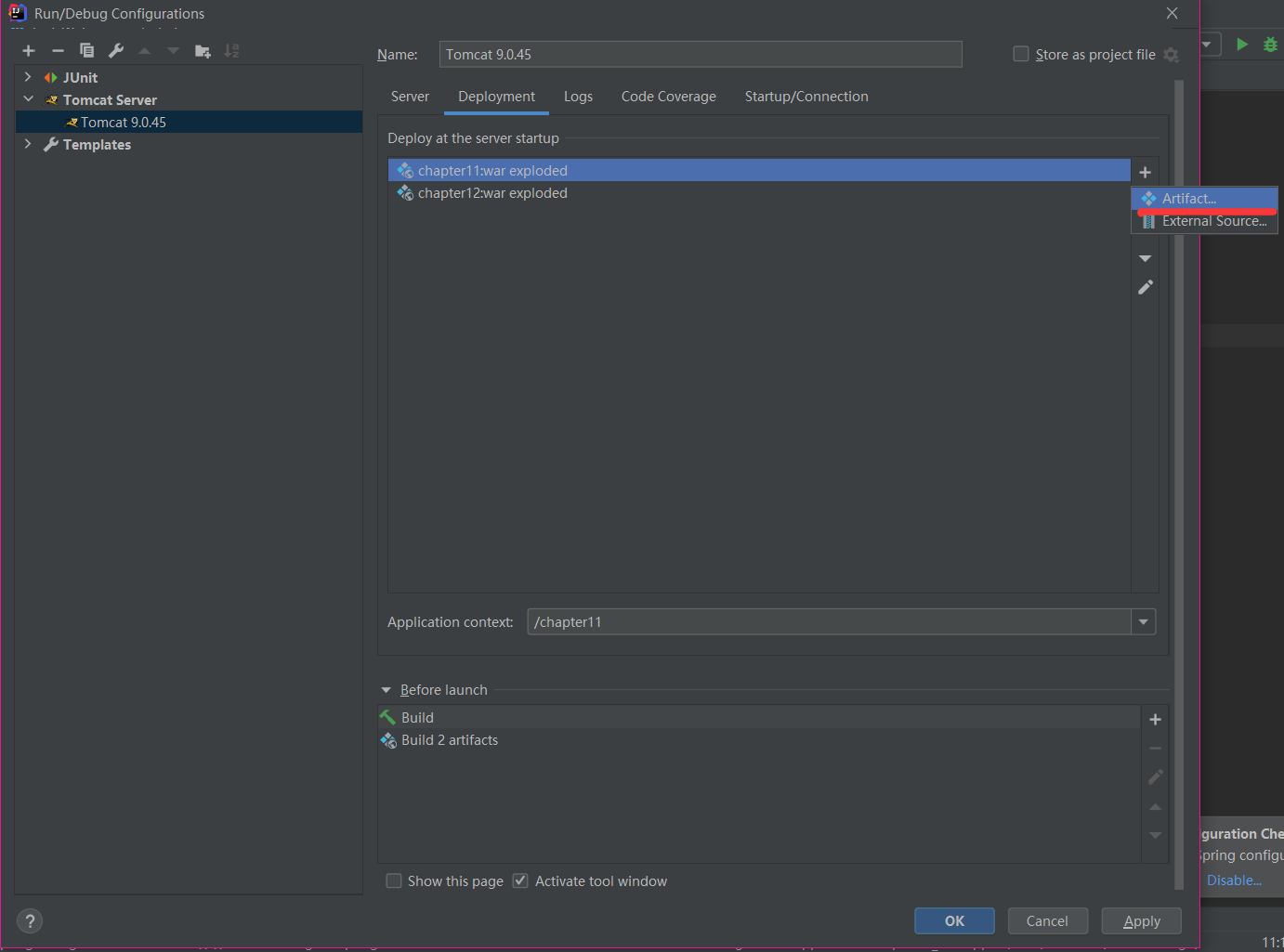Move deployment item down with arrow
This screenshot has width=1284, height=952.
tap(1145, 258)
